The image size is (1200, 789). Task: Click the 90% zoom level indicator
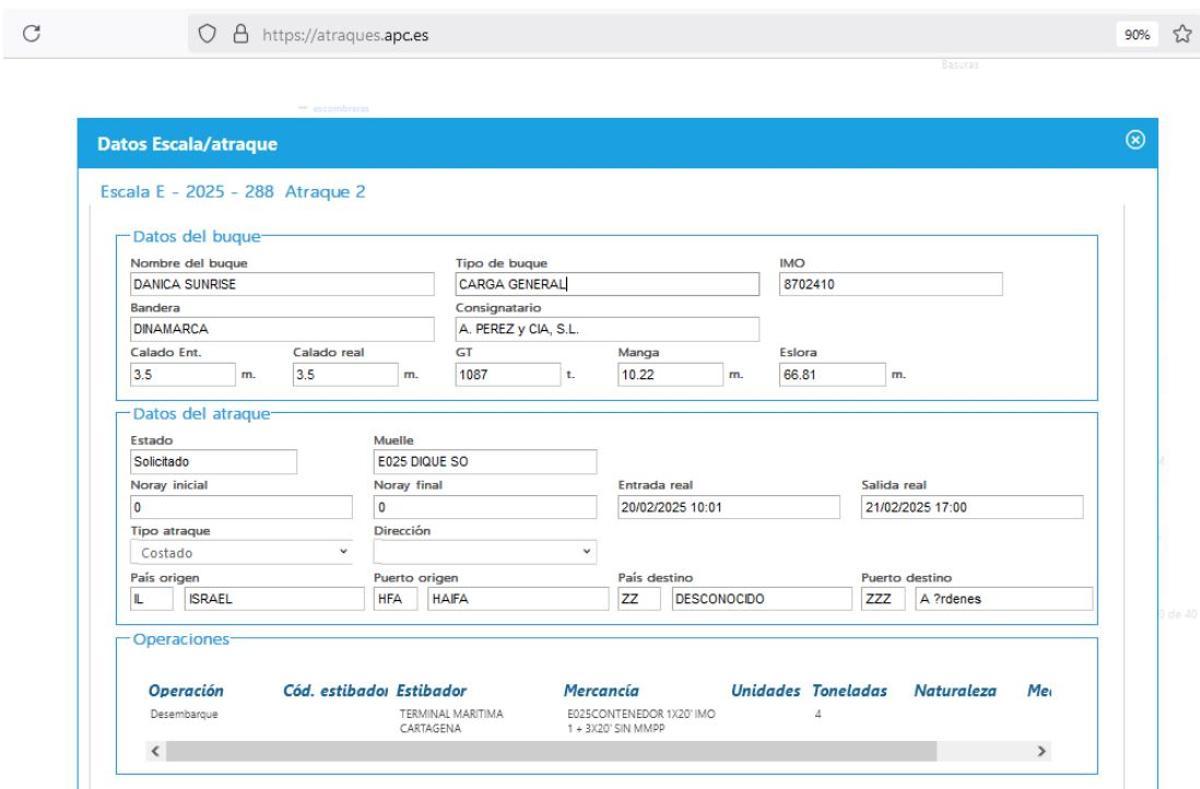pos(1139,34)
